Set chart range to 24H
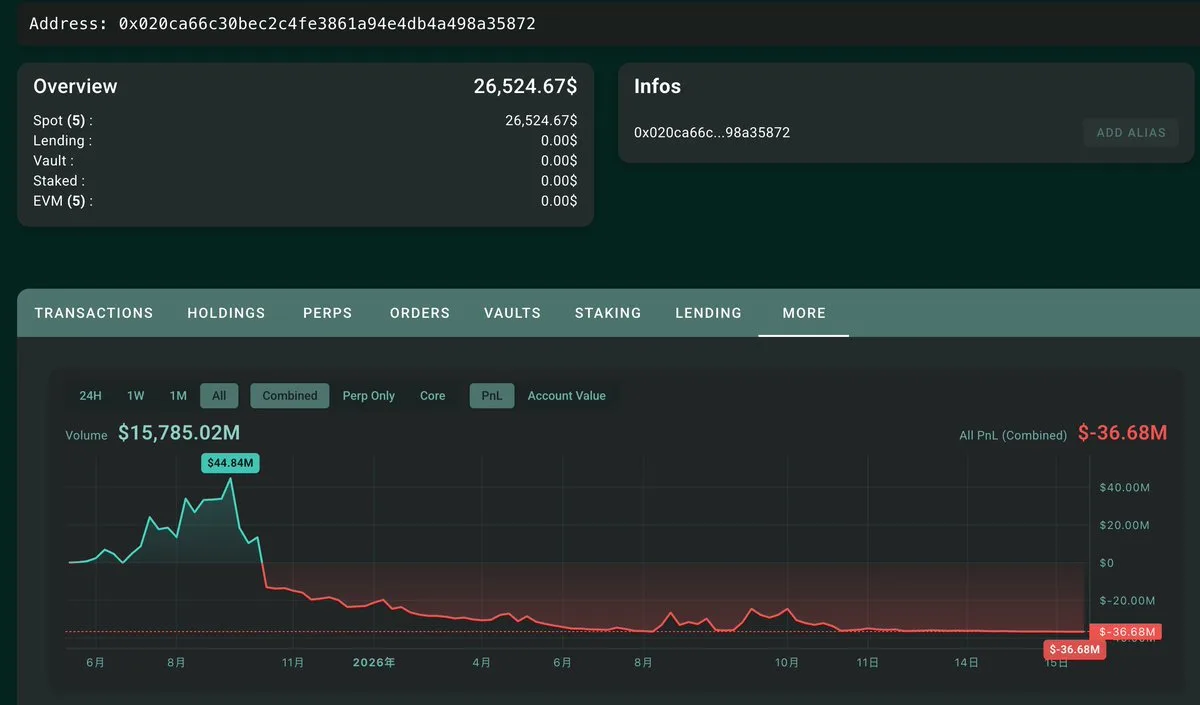The image size is (1200, 705). click(91, 396)
